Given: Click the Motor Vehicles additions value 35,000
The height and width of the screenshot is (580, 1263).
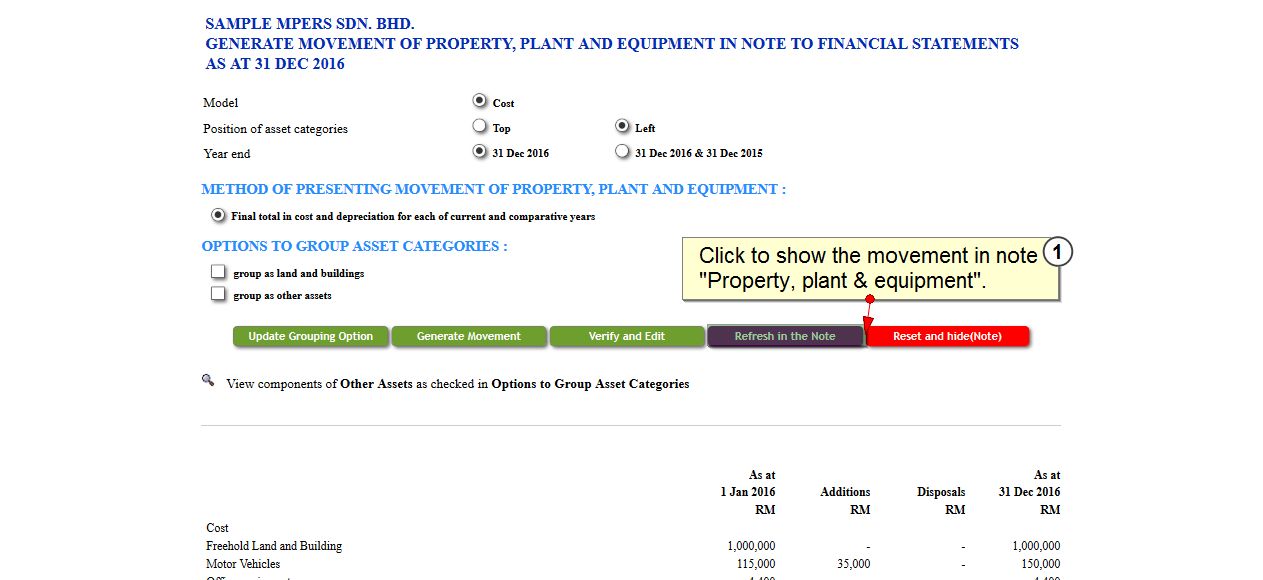Looking at the screenshot, I should point(850,564).
